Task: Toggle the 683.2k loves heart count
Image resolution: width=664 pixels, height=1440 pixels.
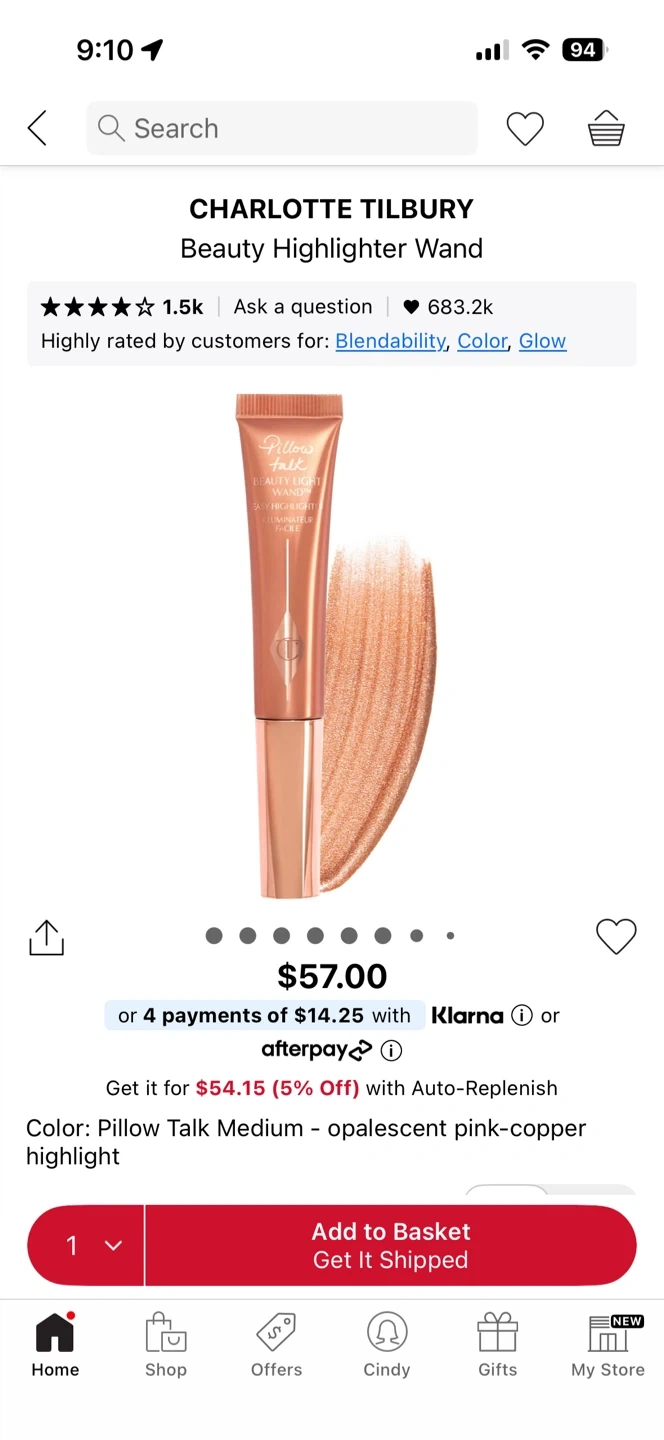Action: [x=447, y=307]
